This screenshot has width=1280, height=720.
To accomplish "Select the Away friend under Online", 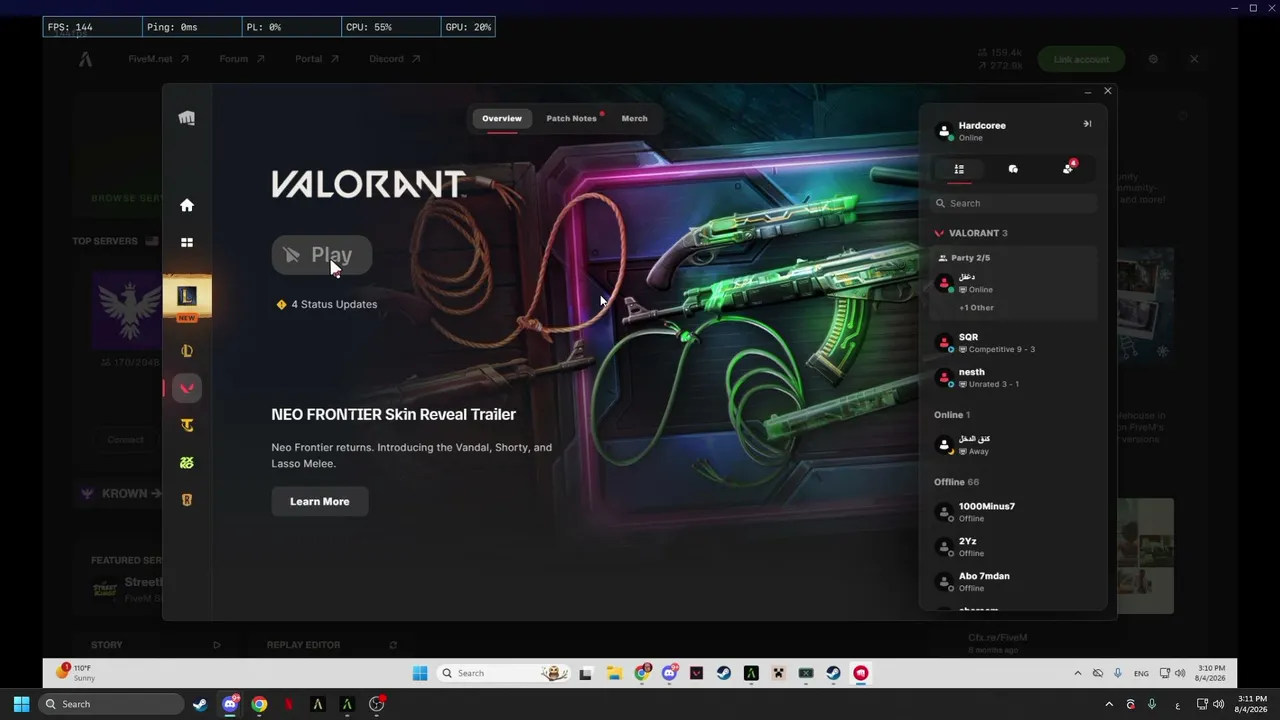I will coord(1013,445).
